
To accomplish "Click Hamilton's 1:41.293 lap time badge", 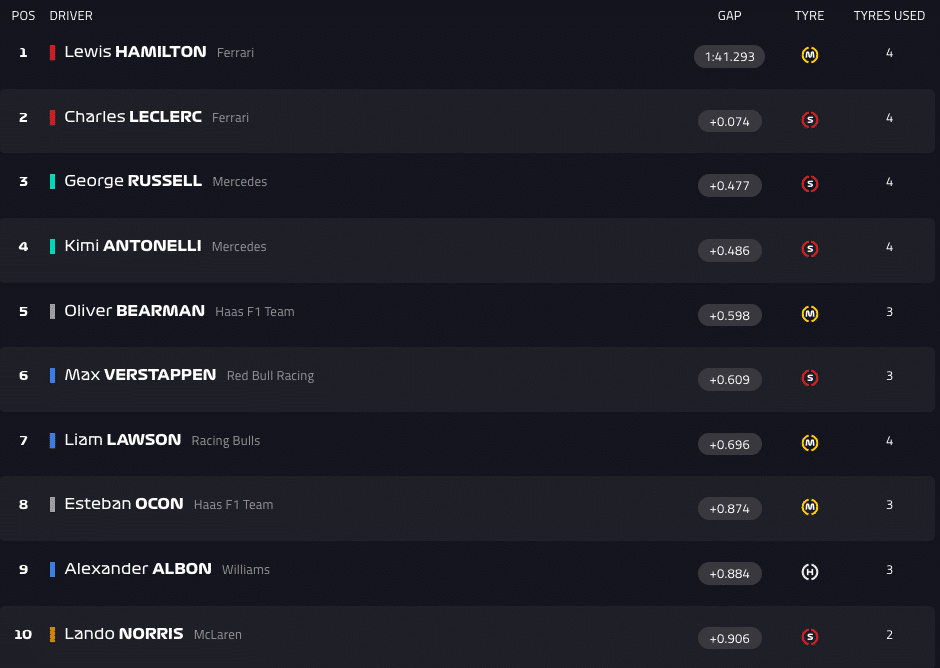I will tap(729, 56).
